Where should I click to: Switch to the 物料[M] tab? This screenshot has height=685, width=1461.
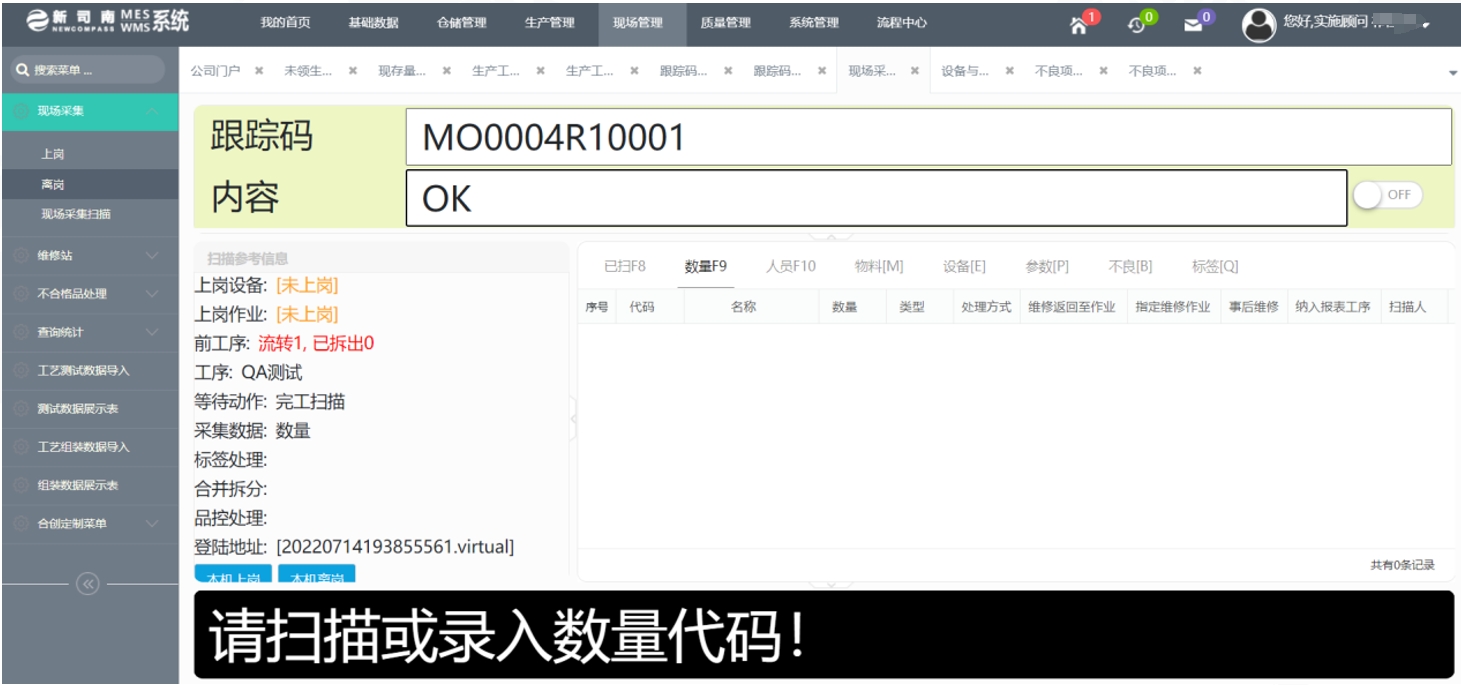coord(879,266)
